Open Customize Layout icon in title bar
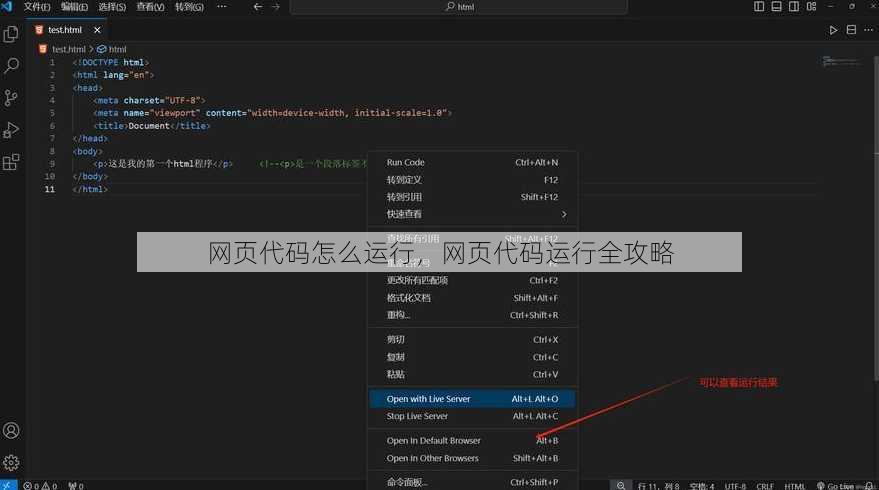The width and height of the screenshot is (879, 490). [811, 6]
